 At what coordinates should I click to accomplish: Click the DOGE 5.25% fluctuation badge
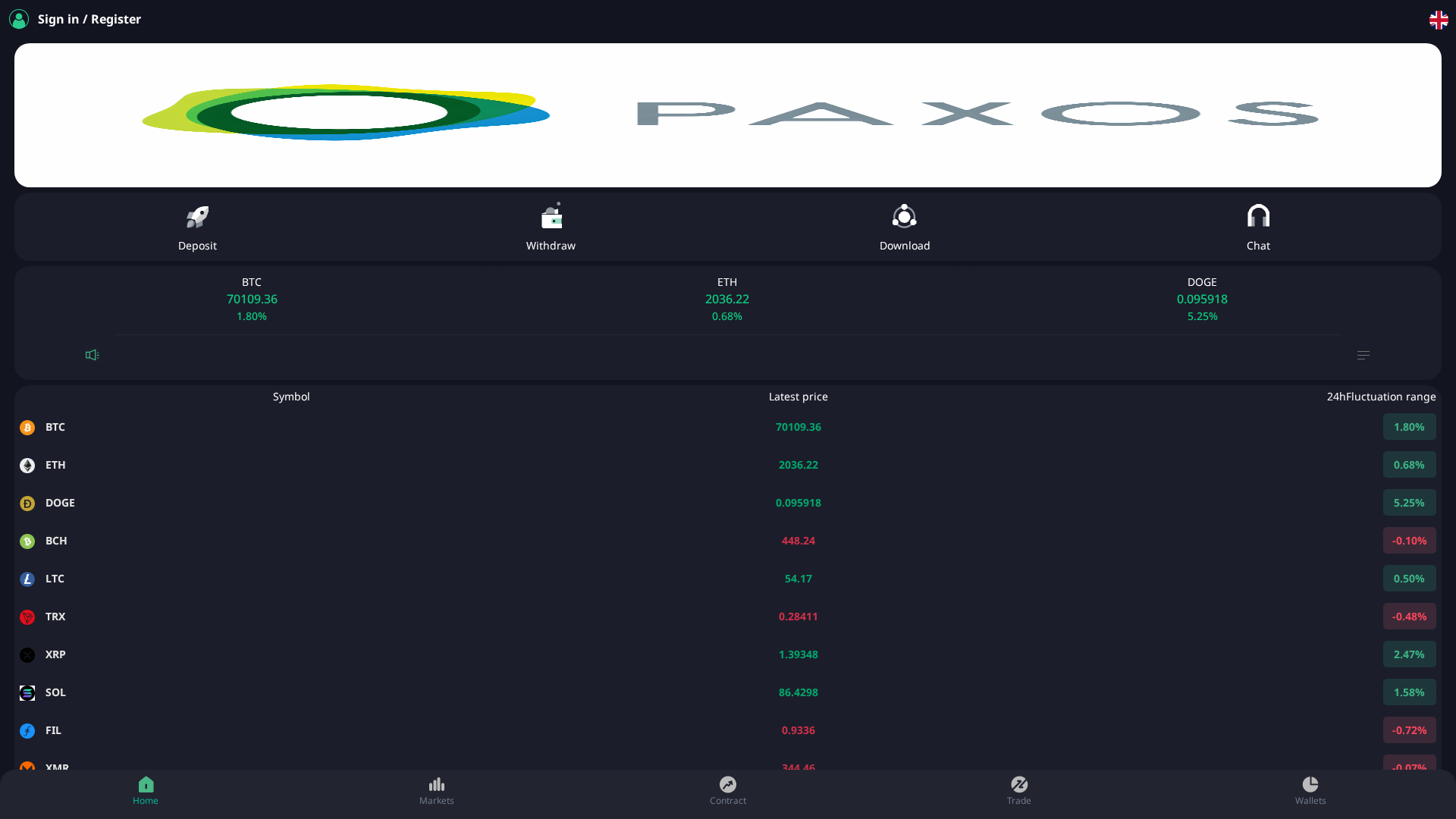[1409, 503]
